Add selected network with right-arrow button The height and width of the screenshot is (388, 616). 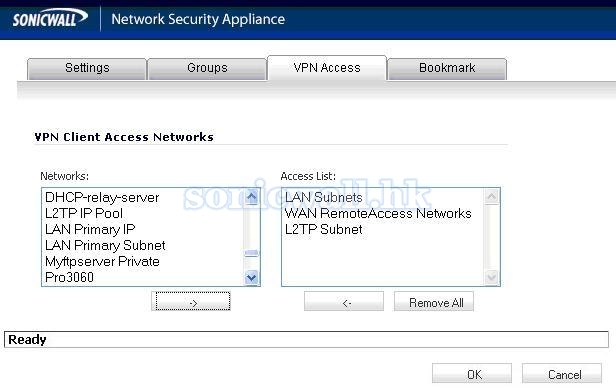191,301
